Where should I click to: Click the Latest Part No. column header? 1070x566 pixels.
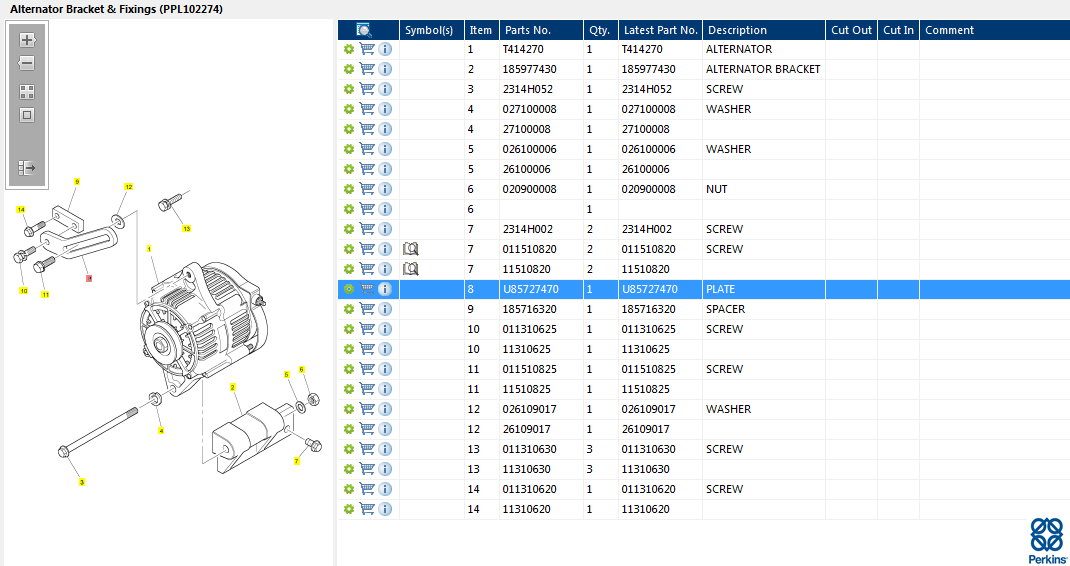point(659,30)
